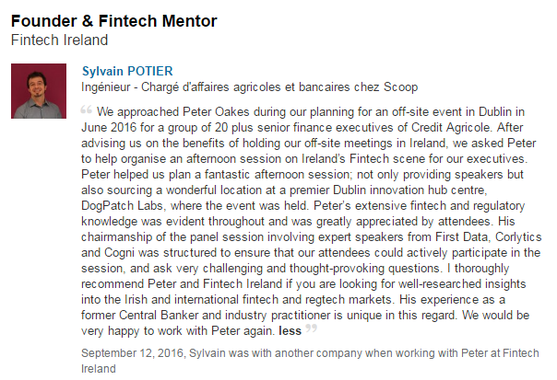This screenshot has width=557, height=380.
Task: Click the "September 12, 2016" date
Action: pos(133,353)
